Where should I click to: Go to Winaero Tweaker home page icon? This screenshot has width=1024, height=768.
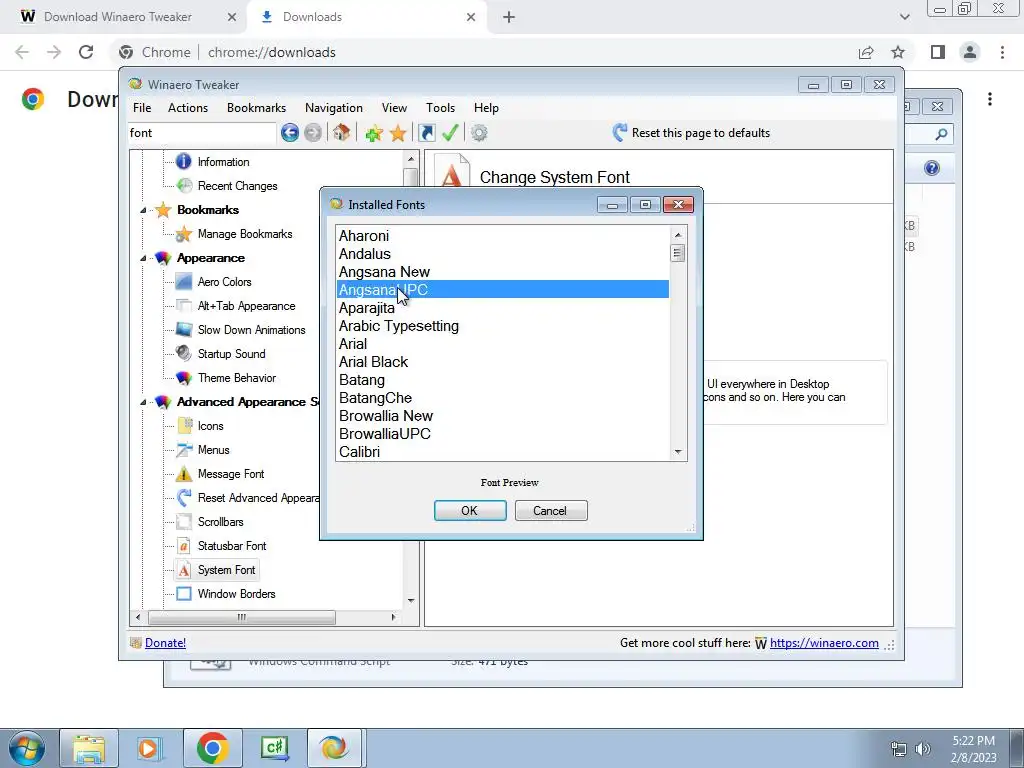click(x=341, y=133)
